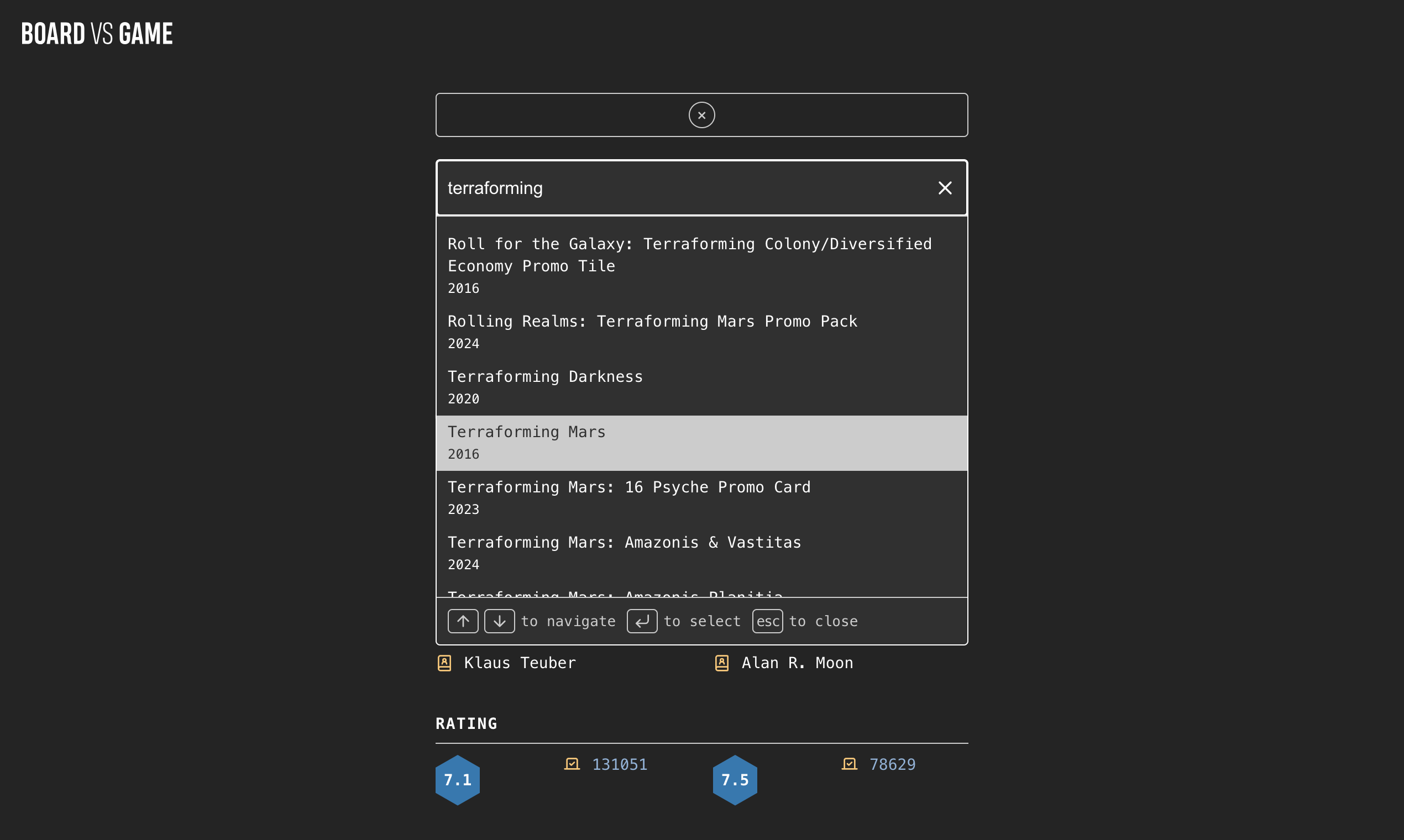Click the RATING section heading
Image resolution: width=1404 pixels, height=840 pixels.
pyautogui.click(x=467, y=723)
